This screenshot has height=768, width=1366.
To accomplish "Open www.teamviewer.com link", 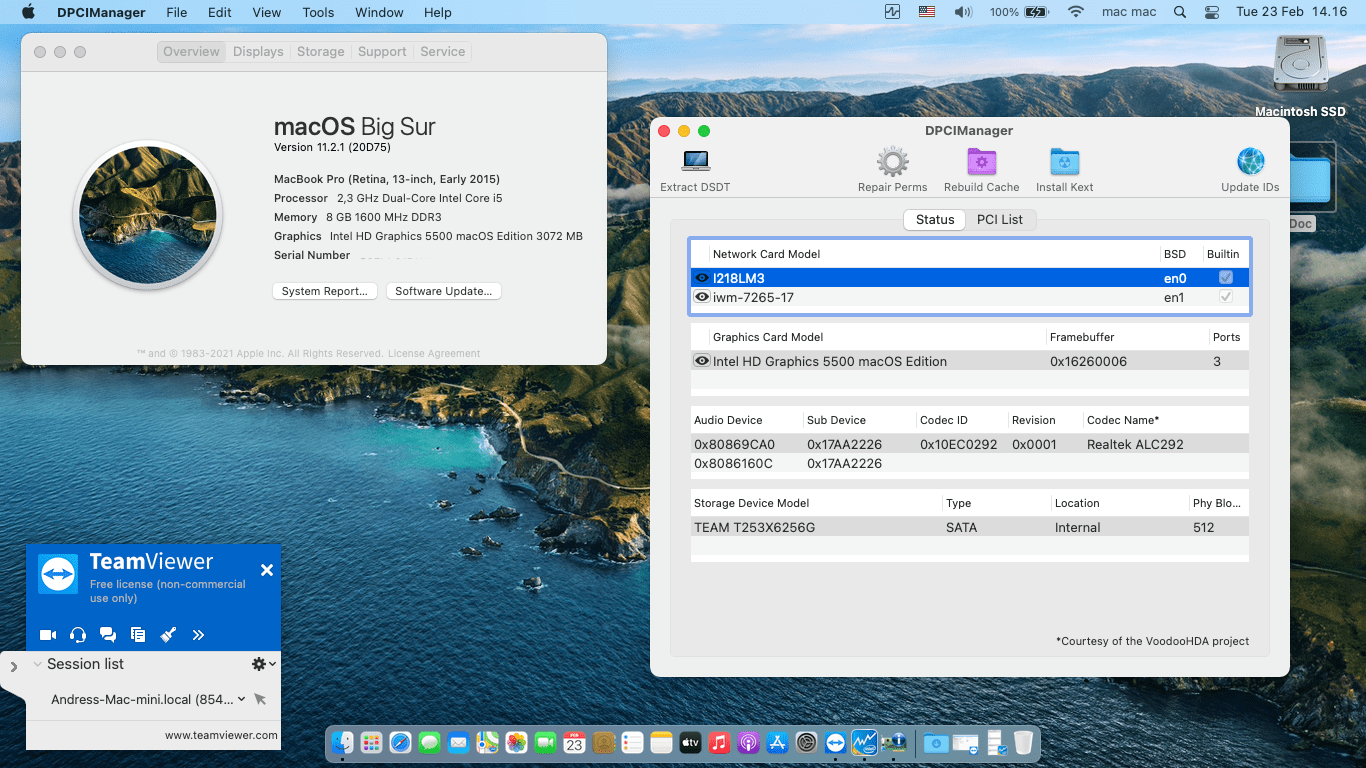I will pyautogui.click(x=221, y=735).
